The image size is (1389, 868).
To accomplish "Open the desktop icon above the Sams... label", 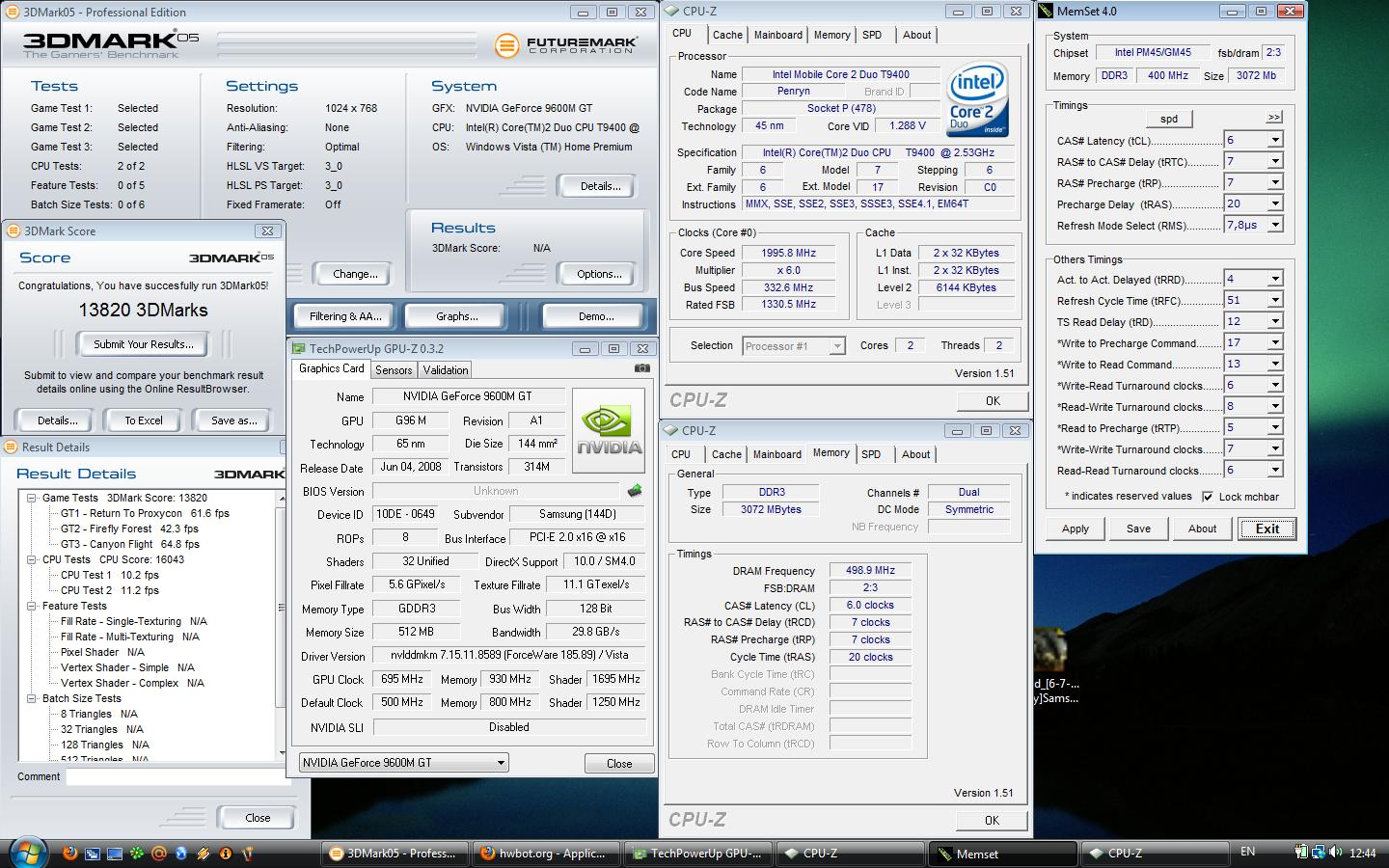I will click(x=1049, y=649).
